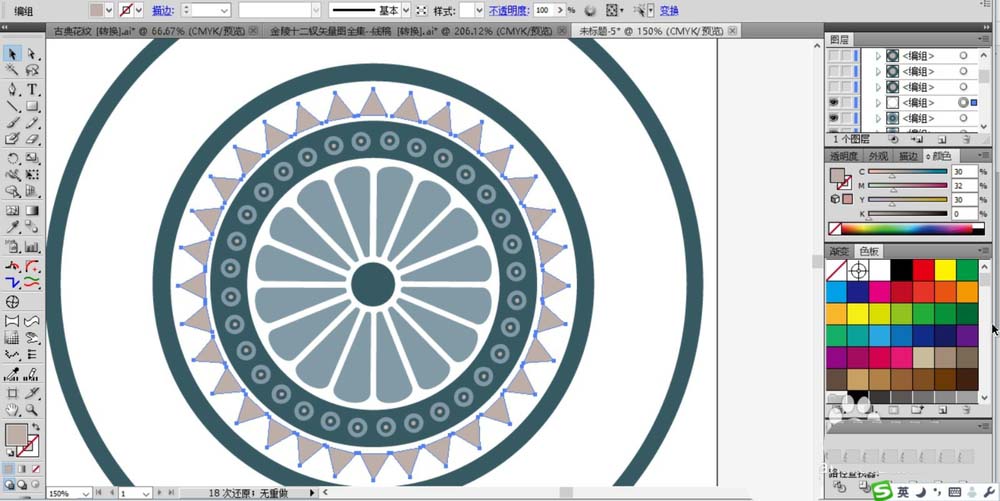The image size is (1000, 501).
Task: Click the swap fill and stroke arrow
Action: pos(36,426)
